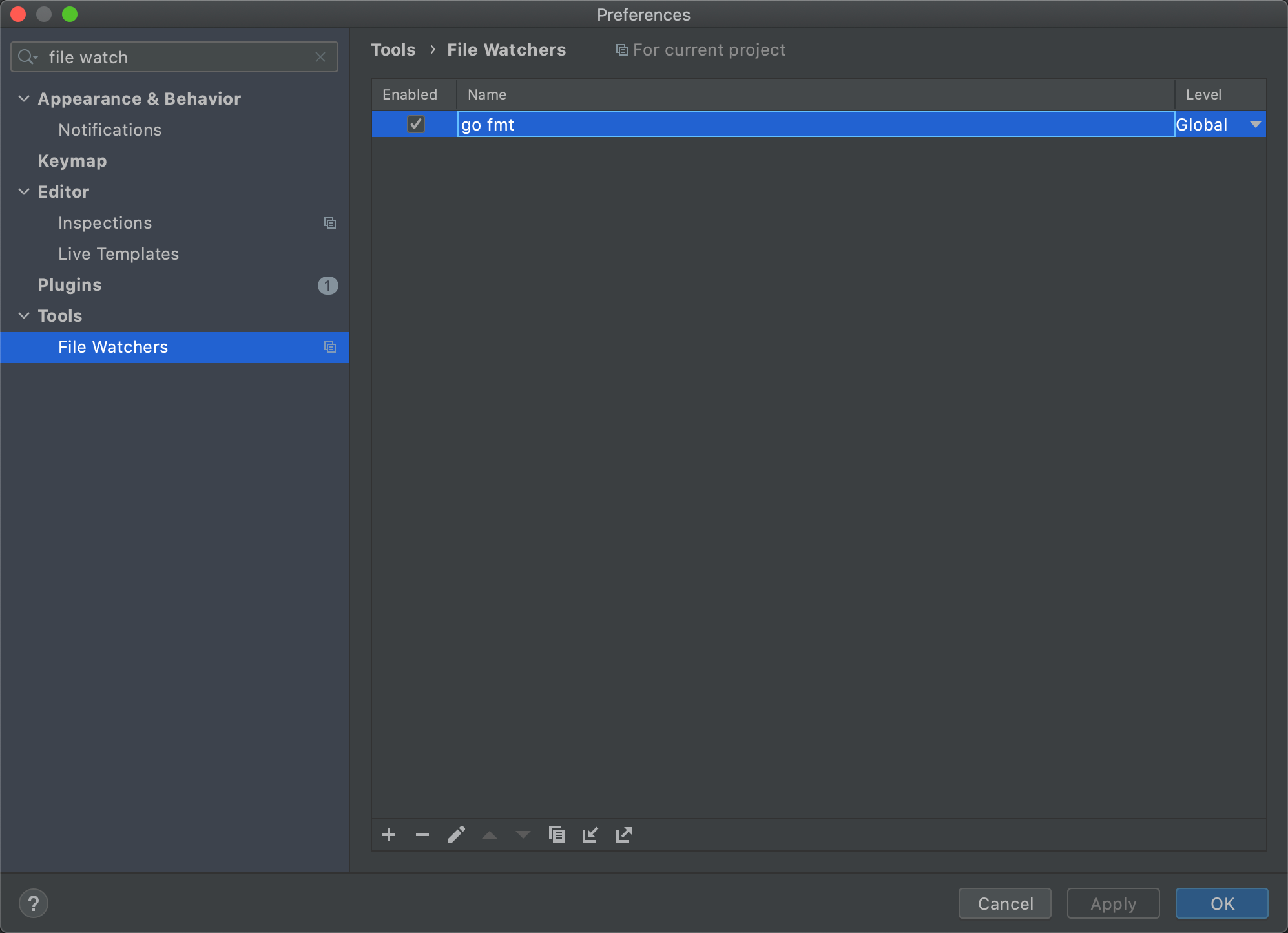Collapse the Editor tree section
The width and height of the screenshot is (1288, 933).
24,192
